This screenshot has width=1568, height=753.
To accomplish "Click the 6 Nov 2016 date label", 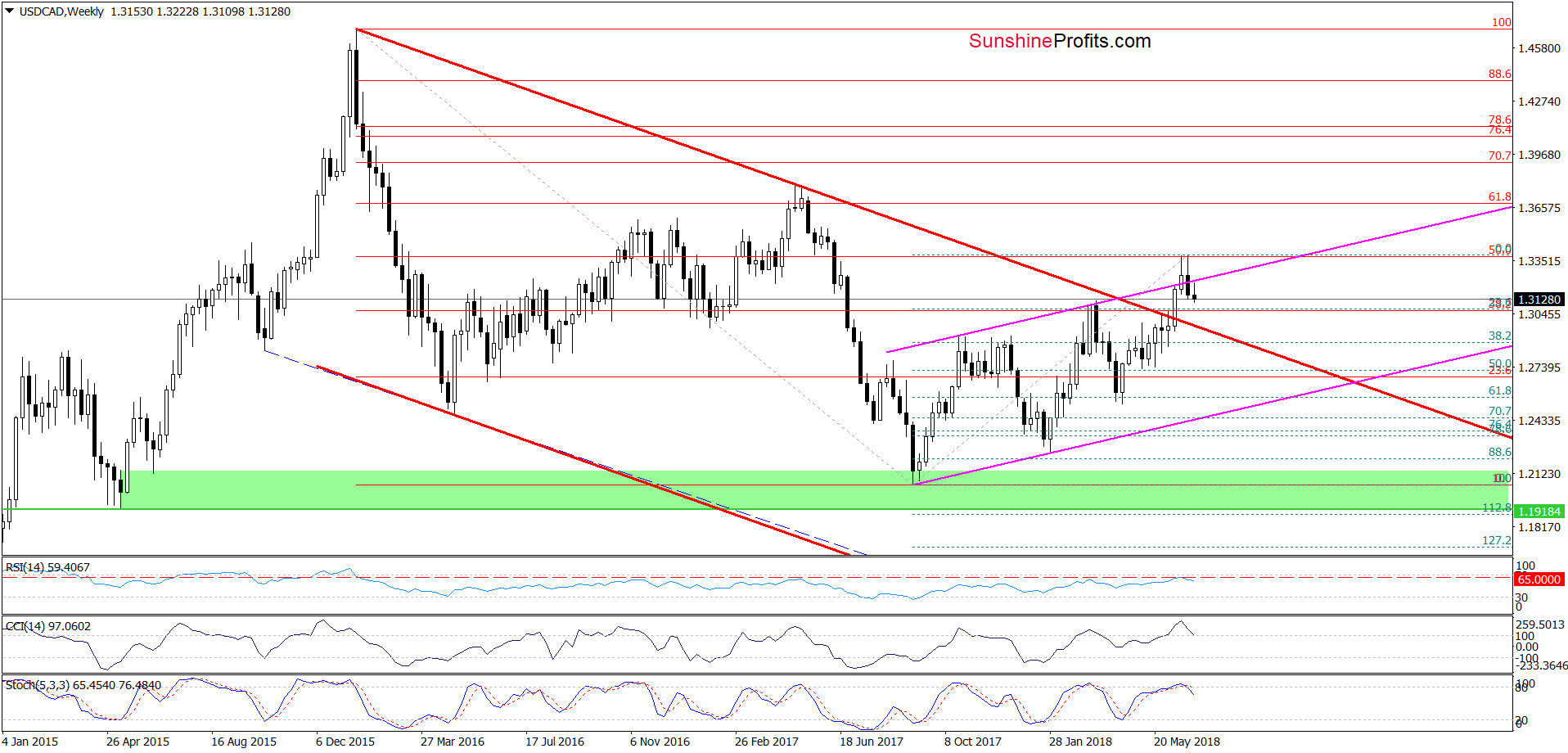I will coord(660,742).
